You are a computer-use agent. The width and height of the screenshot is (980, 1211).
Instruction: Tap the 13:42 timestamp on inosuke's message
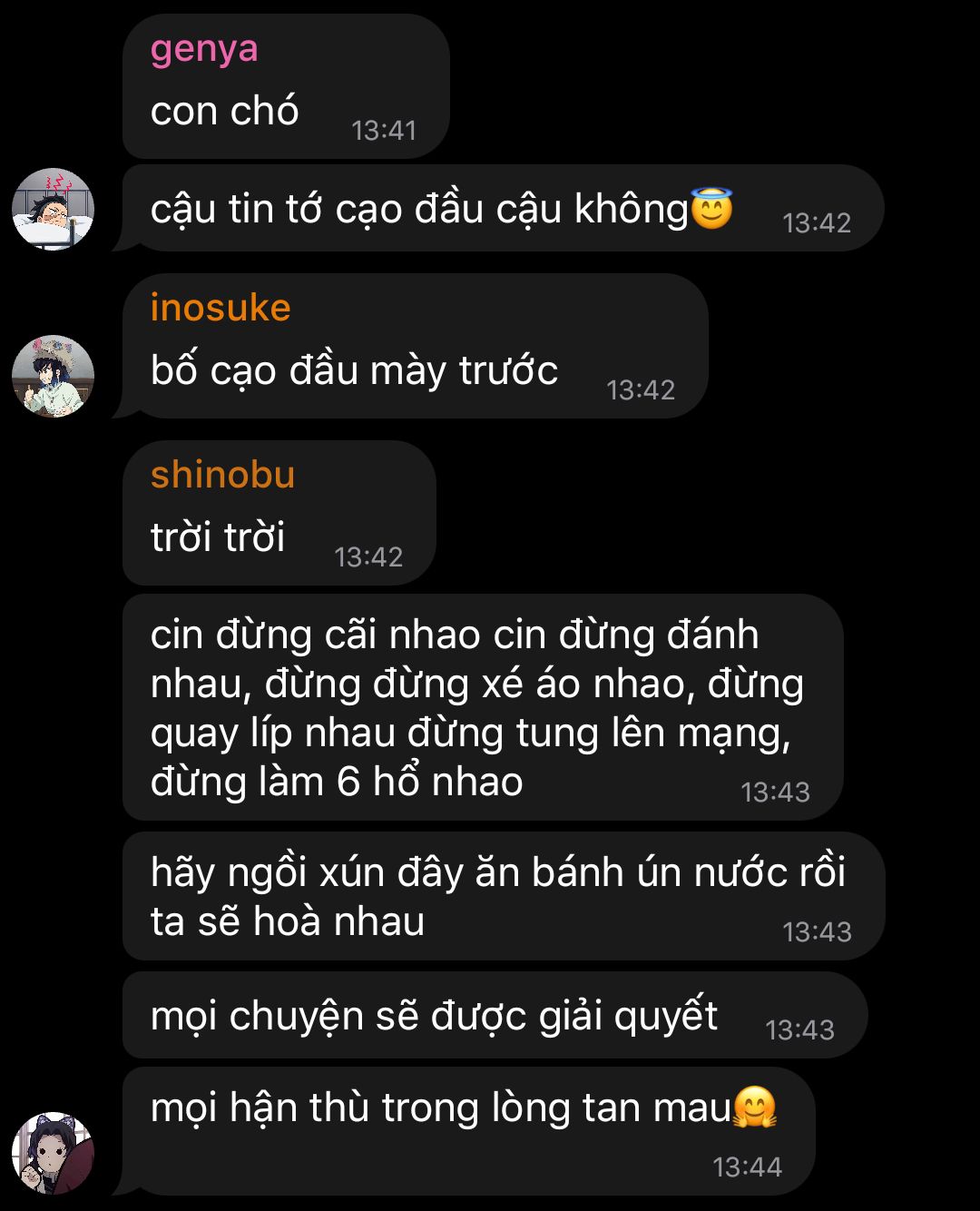(x=641, y=390)
